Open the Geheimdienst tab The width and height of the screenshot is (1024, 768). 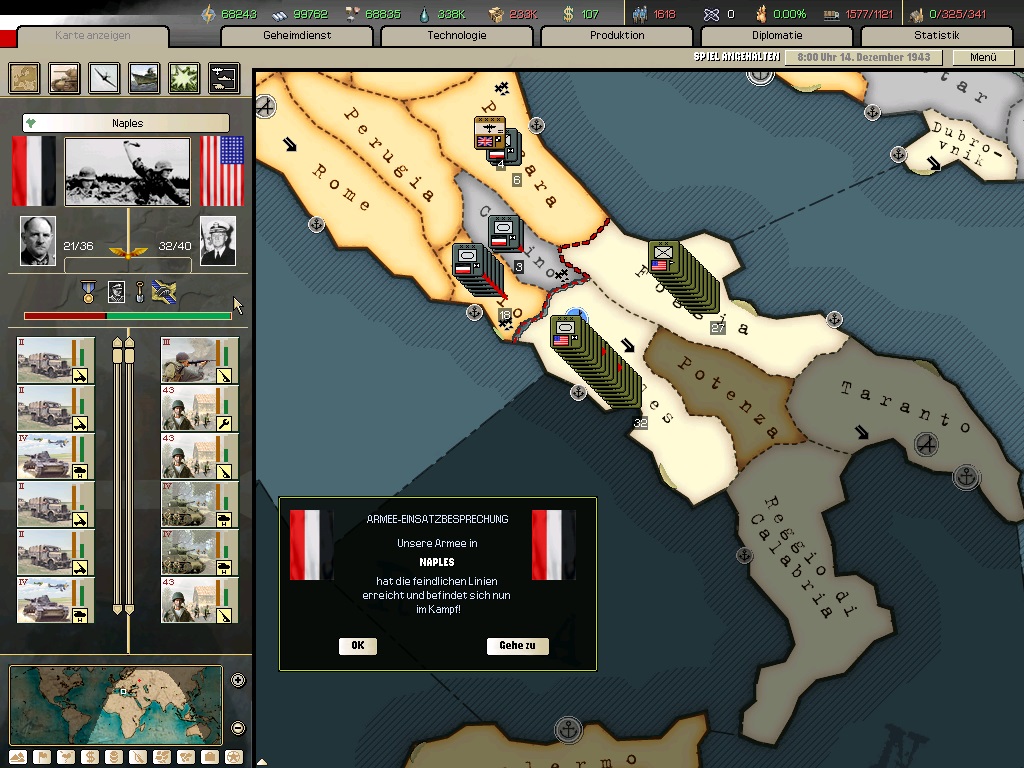(x=297, y=35)
